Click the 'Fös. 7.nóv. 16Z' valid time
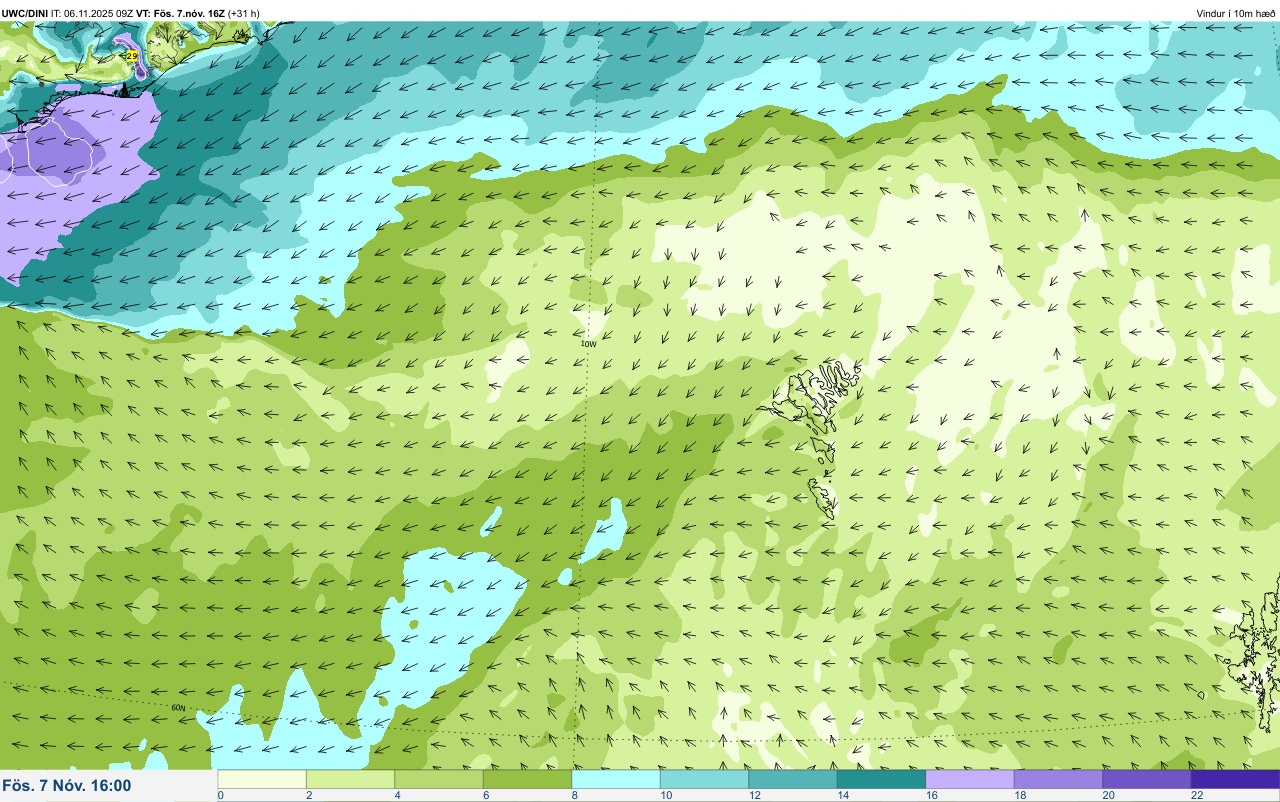1280x802 pixels. click(188, 13)
